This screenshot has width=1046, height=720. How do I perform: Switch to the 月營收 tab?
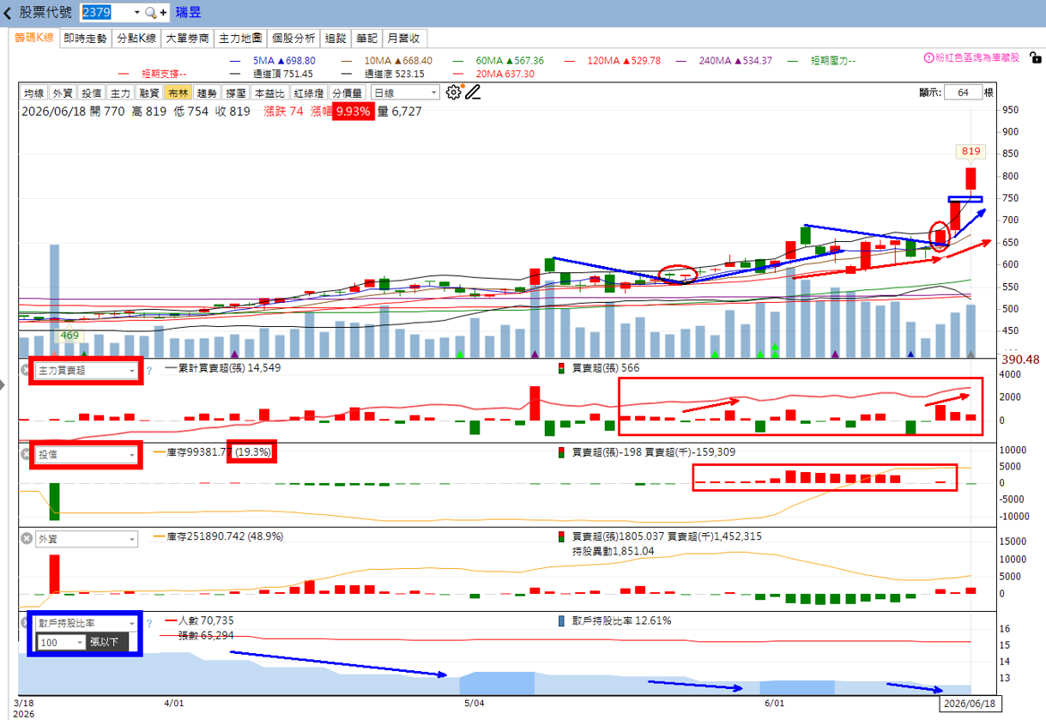click(x=404, y=38)
